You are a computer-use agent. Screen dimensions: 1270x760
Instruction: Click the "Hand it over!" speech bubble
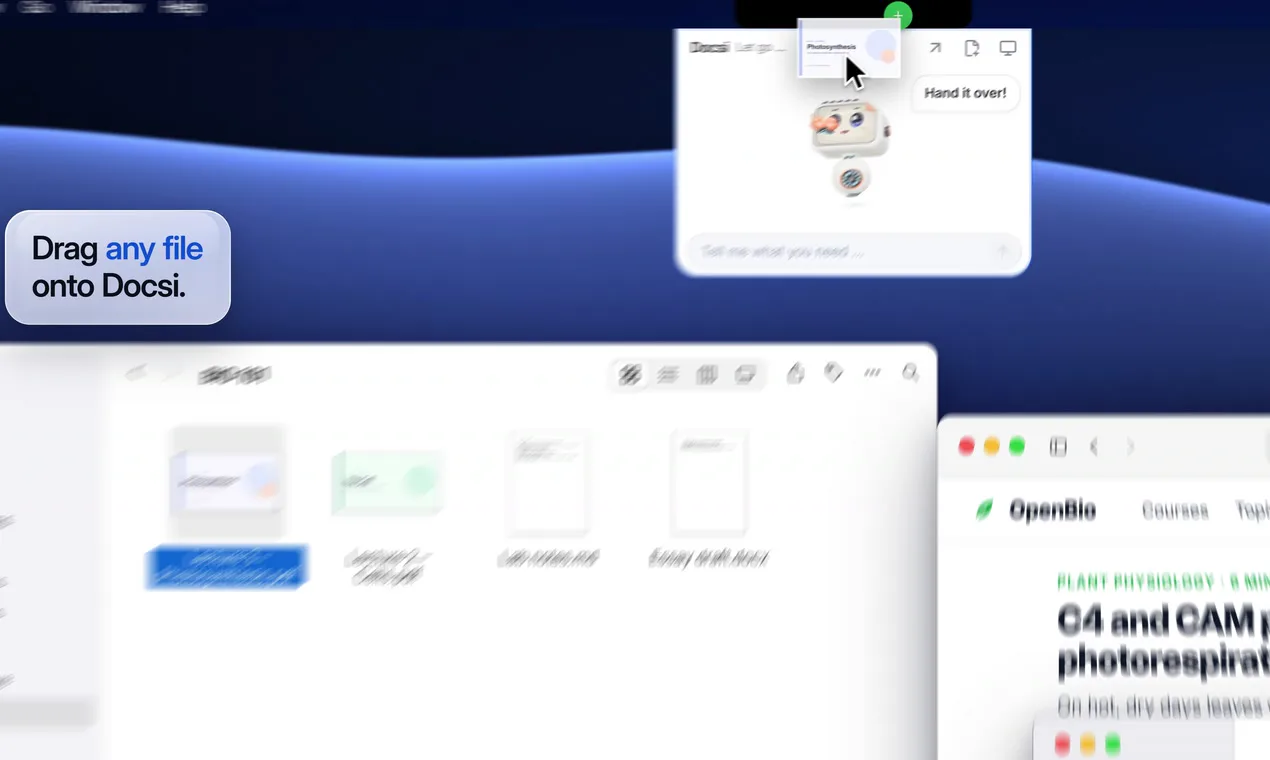tap(965, 93)
